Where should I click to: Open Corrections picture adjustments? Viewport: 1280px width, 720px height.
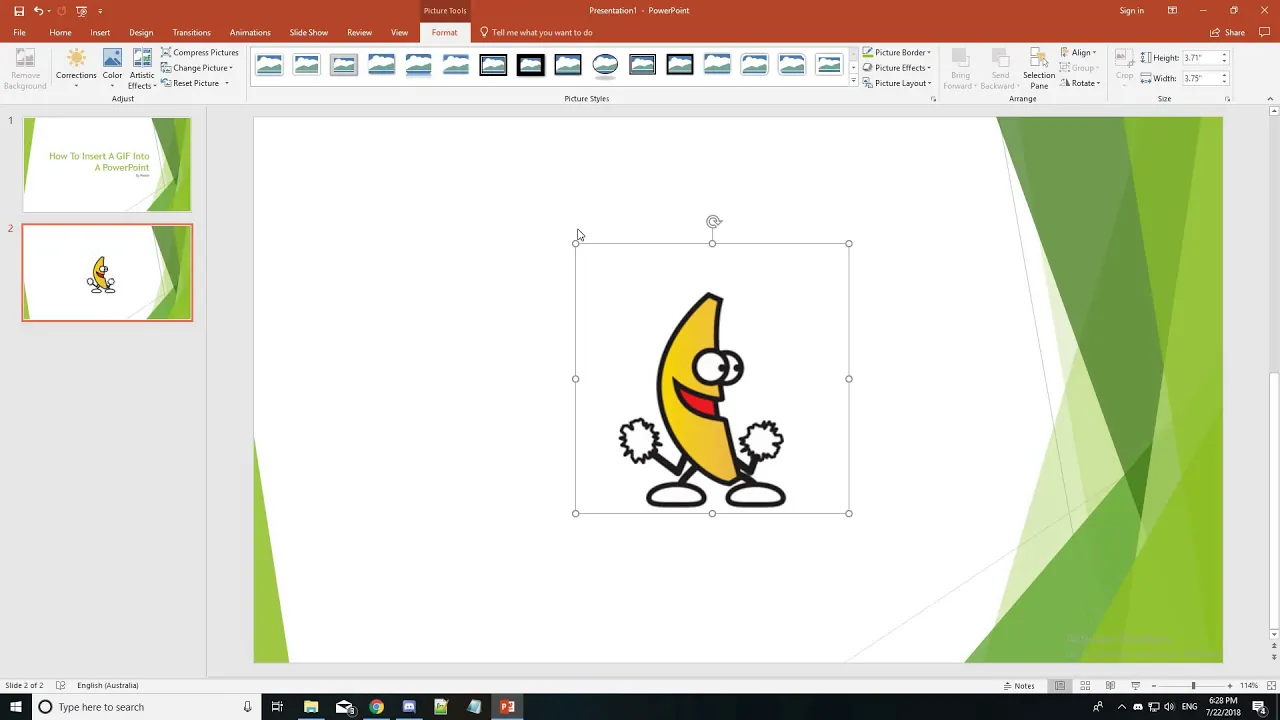click(76, 67)
